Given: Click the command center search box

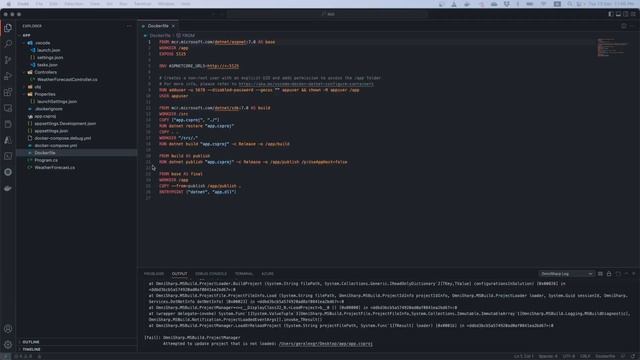Looking at the screenshot, I should [x=328, y=14].
